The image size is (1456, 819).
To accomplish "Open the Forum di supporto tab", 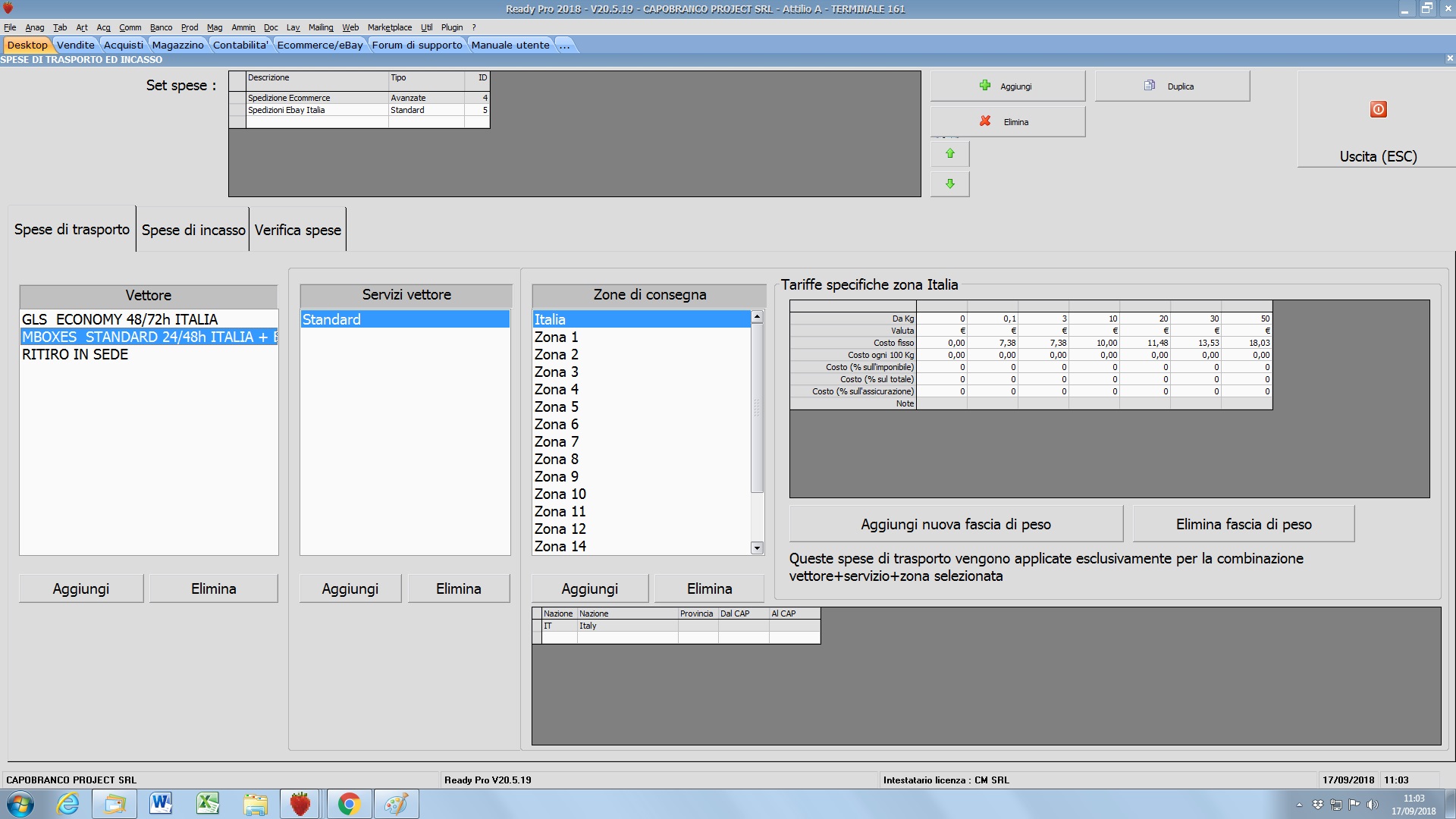I will click(x=417, y=45).
